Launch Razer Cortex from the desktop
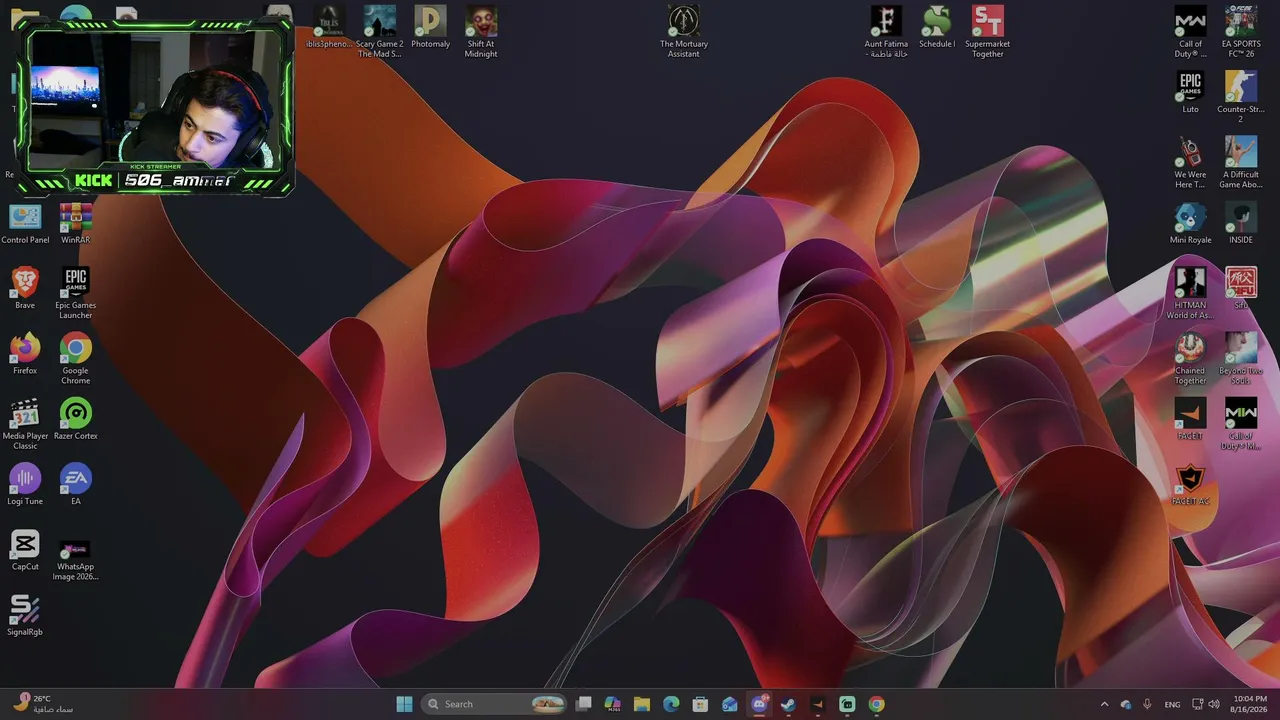Image resolution: width=1280 pixels, height=720 pixels. click(x=76, y=419)
